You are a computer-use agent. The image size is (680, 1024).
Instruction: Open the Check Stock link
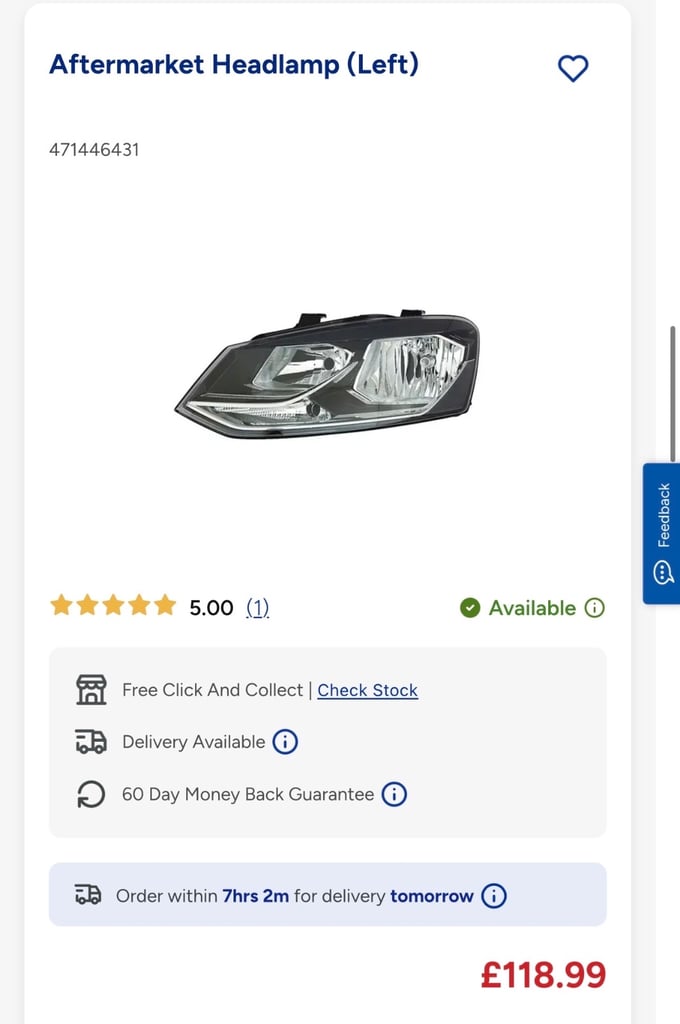point(368,690)
